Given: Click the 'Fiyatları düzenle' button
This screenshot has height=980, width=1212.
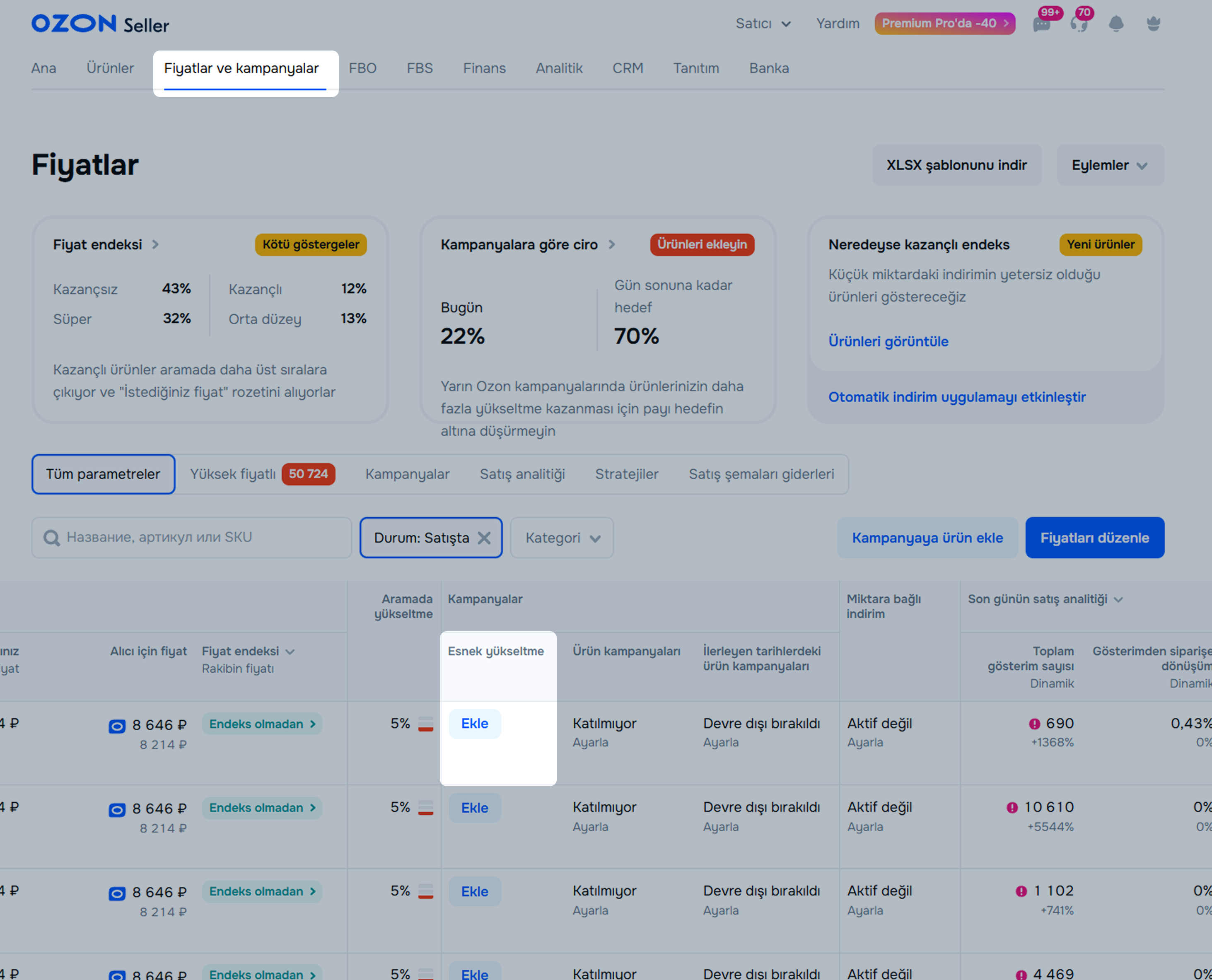Looking at the screenshot, I should click(1094, 538).
